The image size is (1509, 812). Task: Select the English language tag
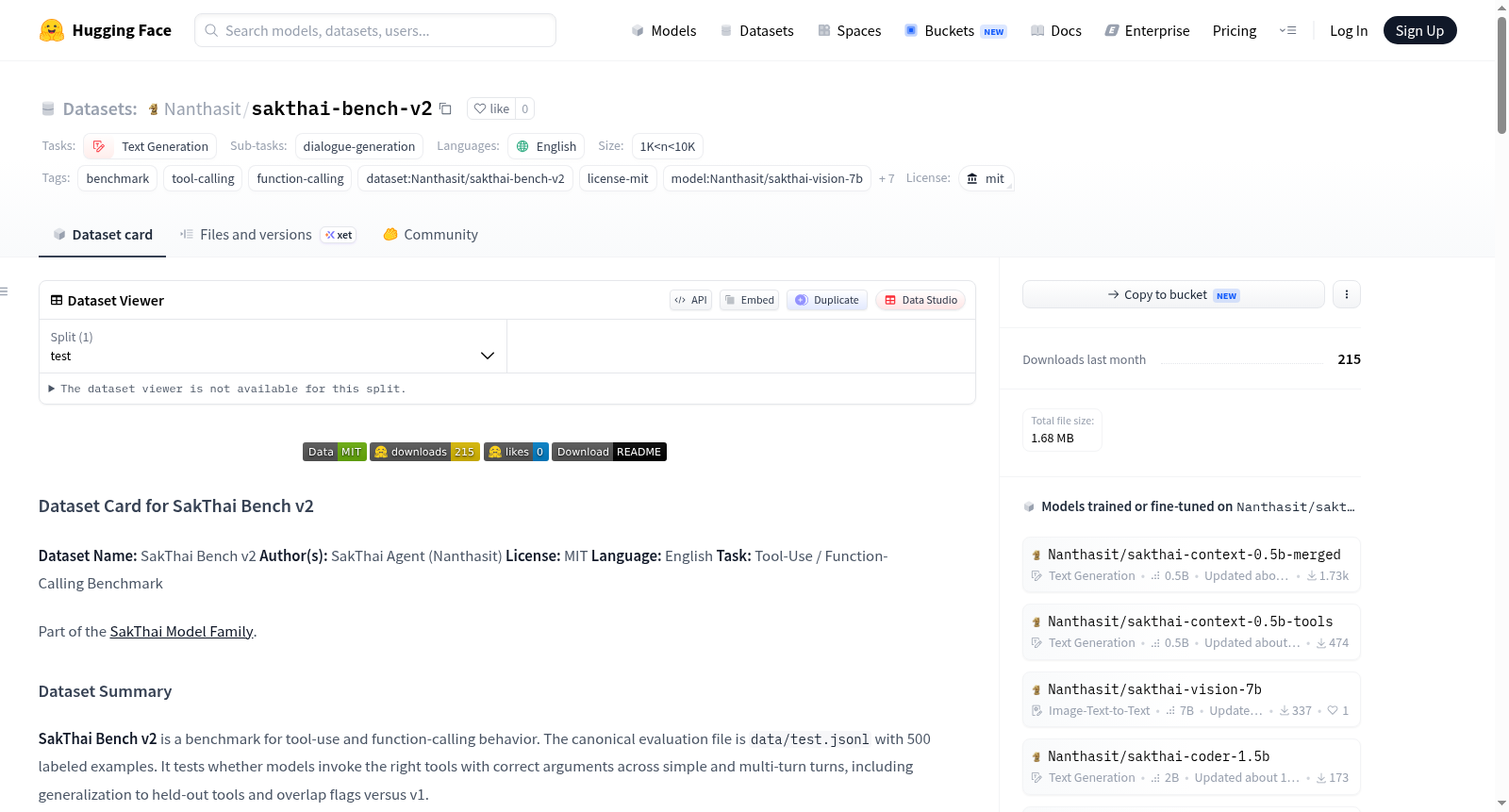click(546, 146)
